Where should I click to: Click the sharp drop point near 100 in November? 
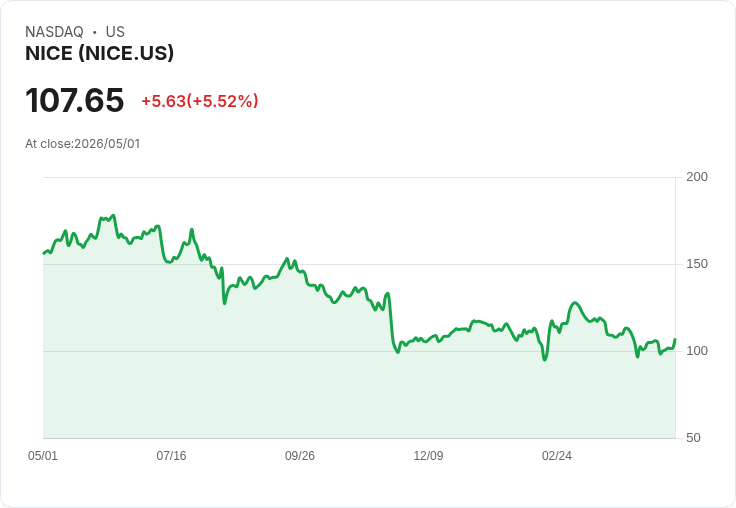click(398, 352)
